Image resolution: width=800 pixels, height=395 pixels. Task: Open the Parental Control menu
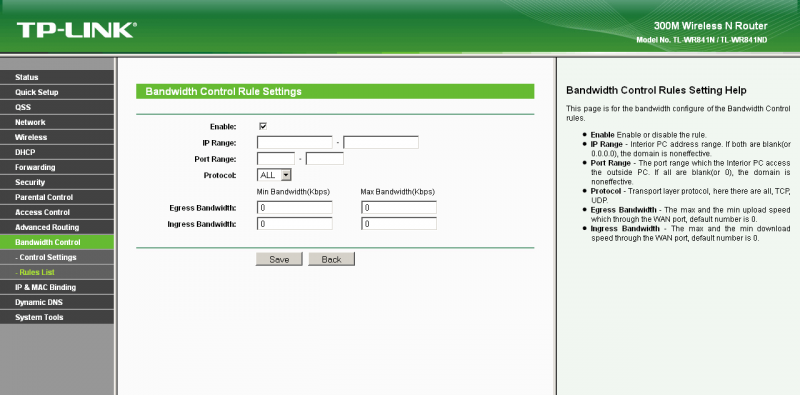coord(57,197)
